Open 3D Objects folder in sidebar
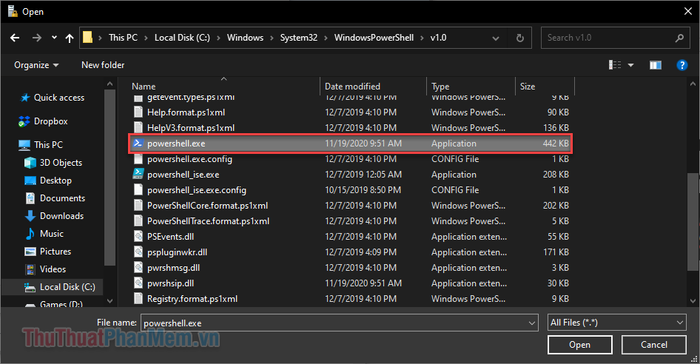Image resolution: width=700 pixels, height=364 pixels. [53, 163]
